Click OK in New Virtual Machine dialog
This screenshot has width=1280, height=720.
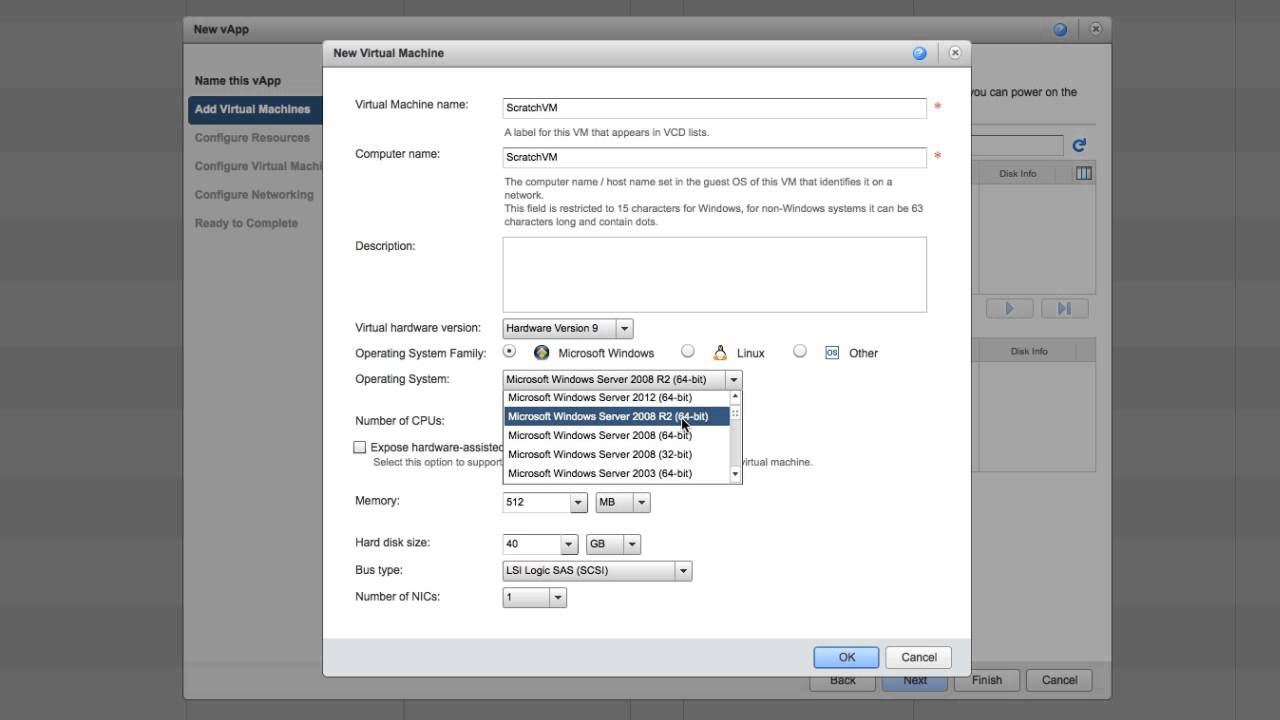[x=846, y=657]
